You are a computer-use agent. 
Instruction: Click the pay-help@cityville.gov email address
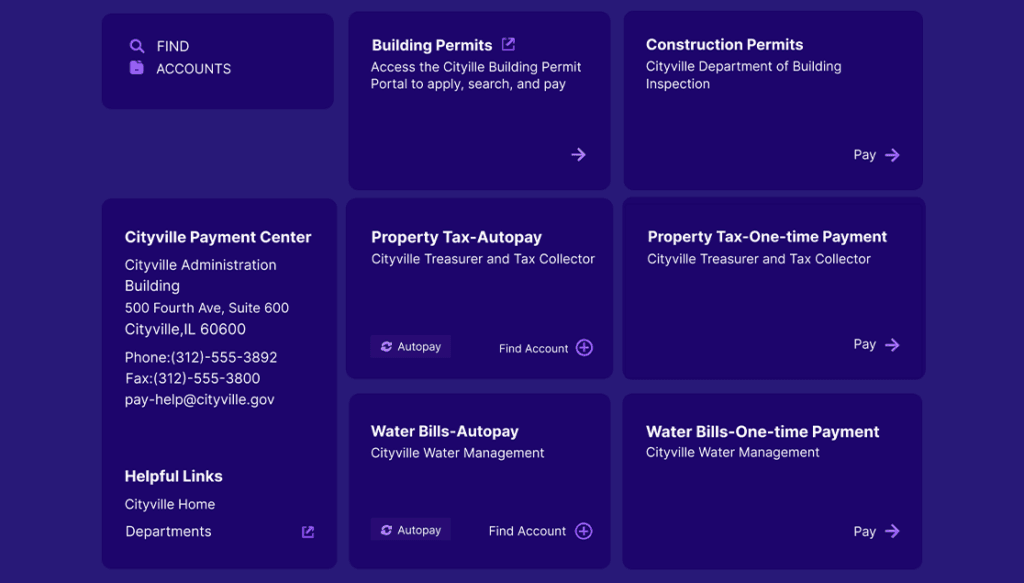(x=200, y=400)
